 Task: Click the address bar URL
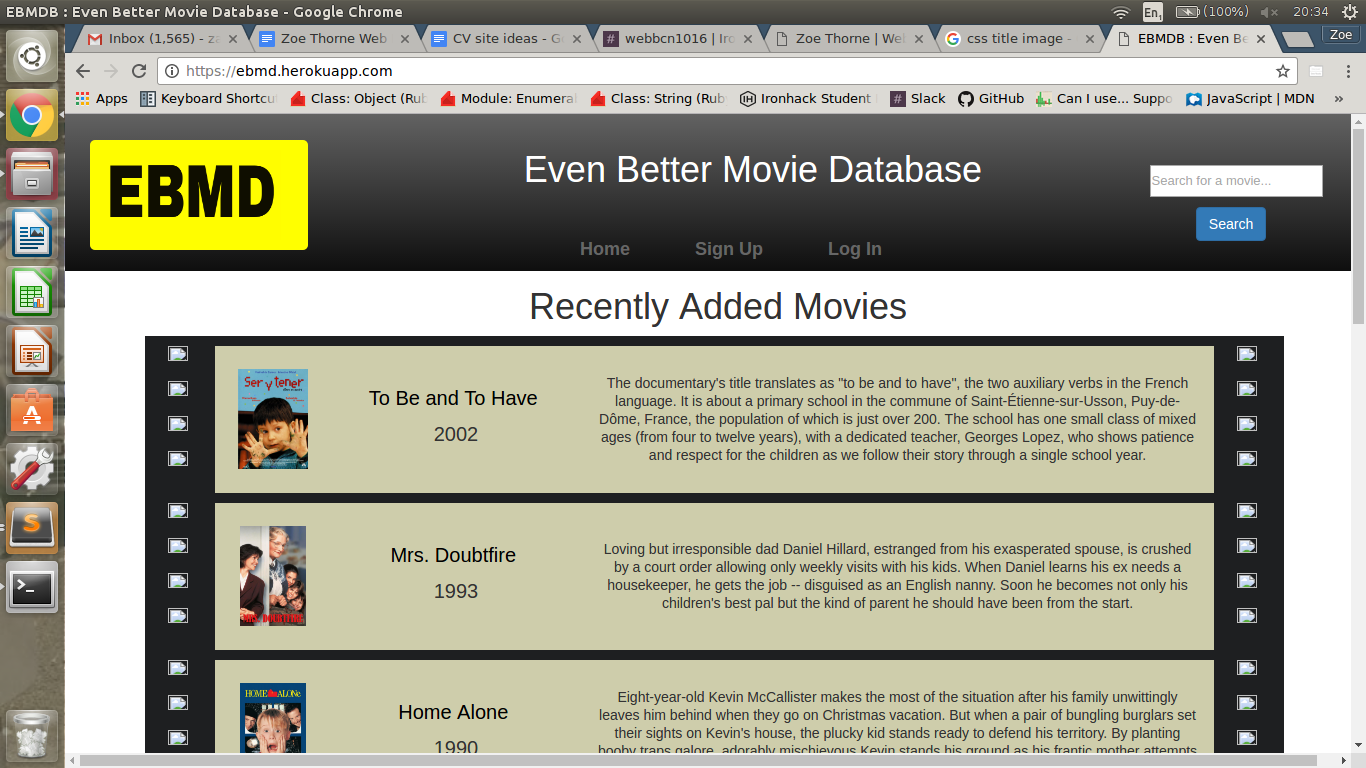point(289,71)
